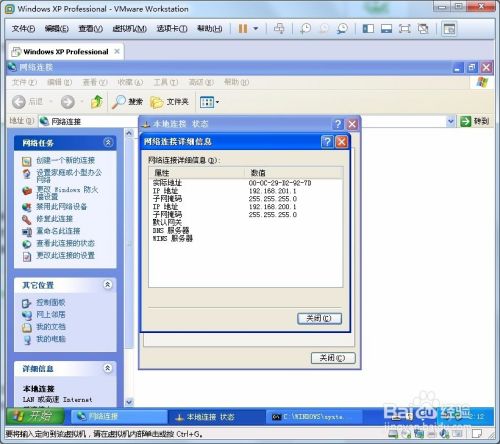Click 设置家庭或小型办公网络 link
This screenshot has width=500, height=444.
[x=69, y=176]
